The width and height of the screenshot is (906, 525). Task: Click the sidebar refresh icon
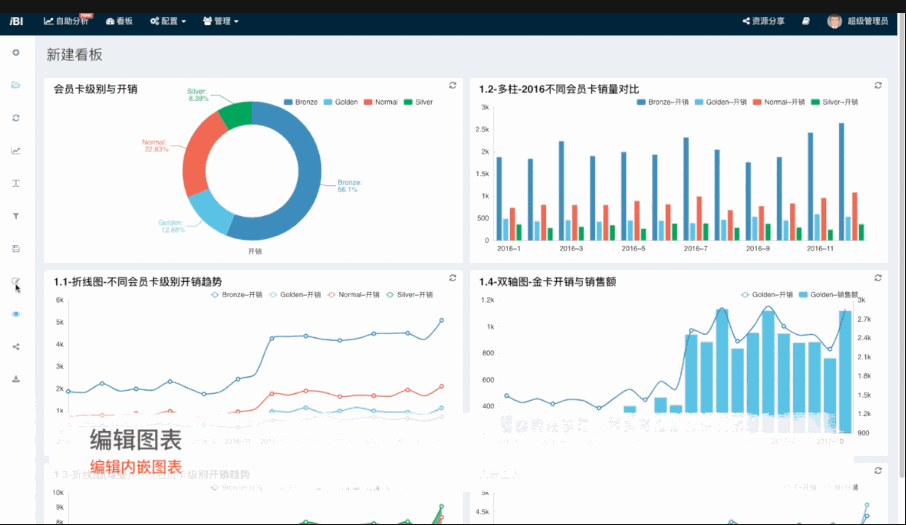pyautogui.click(x=16, y=118)
